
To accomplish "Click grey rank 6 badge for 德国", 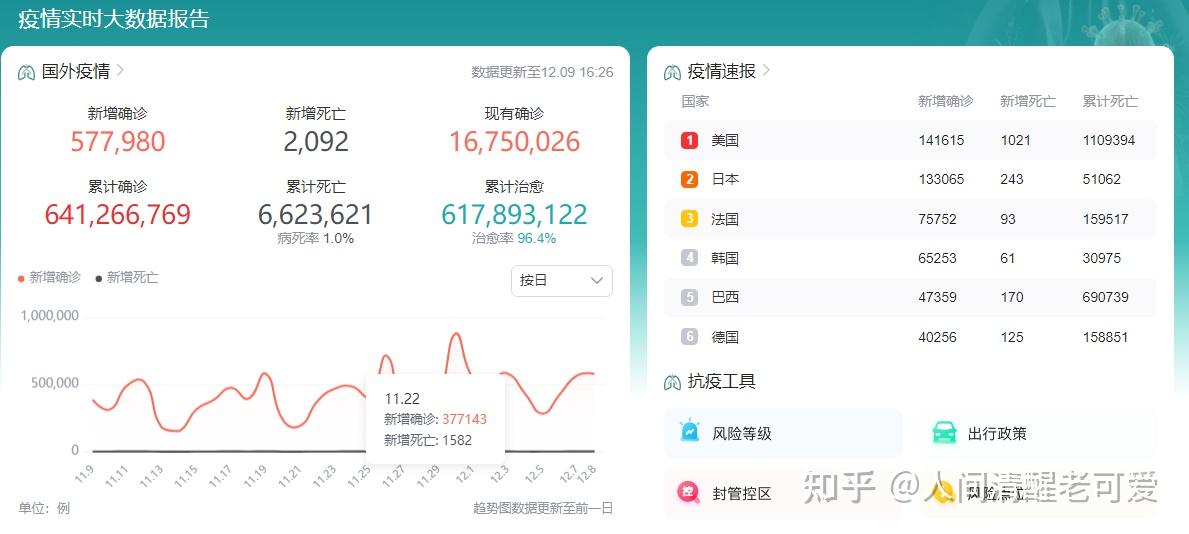I will (689, 337).
